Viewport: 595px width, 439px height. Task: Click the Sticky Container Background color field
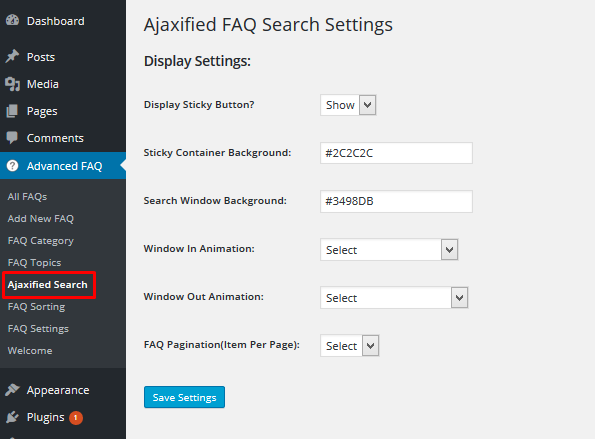(396, 153)
